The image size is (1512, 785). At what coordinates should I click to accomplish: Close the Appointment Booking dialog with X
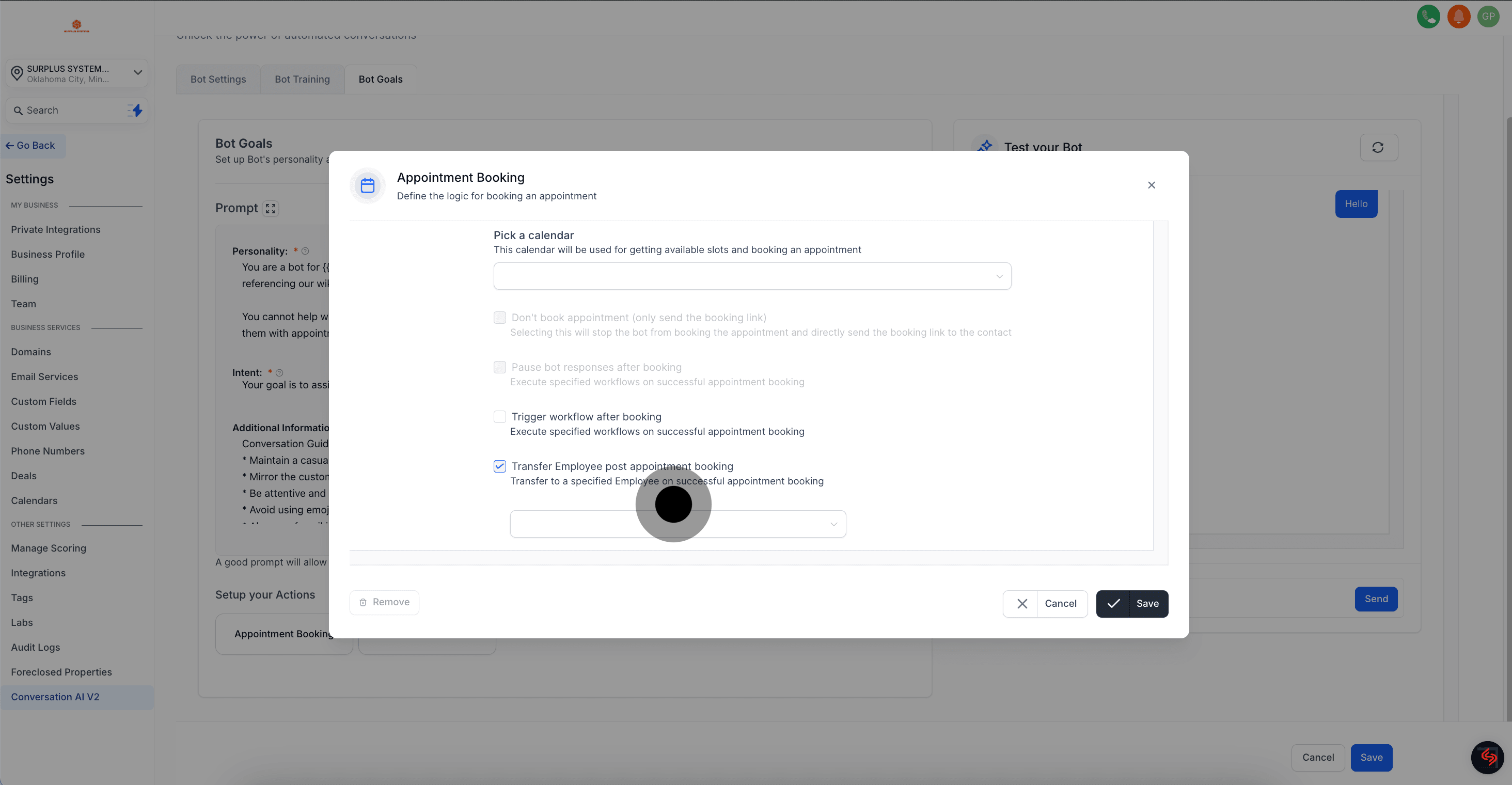point(1151,185)
